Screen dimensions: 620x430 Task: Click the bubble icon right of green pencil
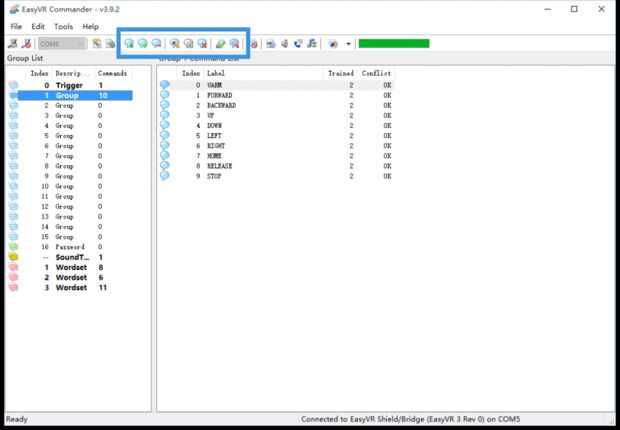tap(234, 44)
